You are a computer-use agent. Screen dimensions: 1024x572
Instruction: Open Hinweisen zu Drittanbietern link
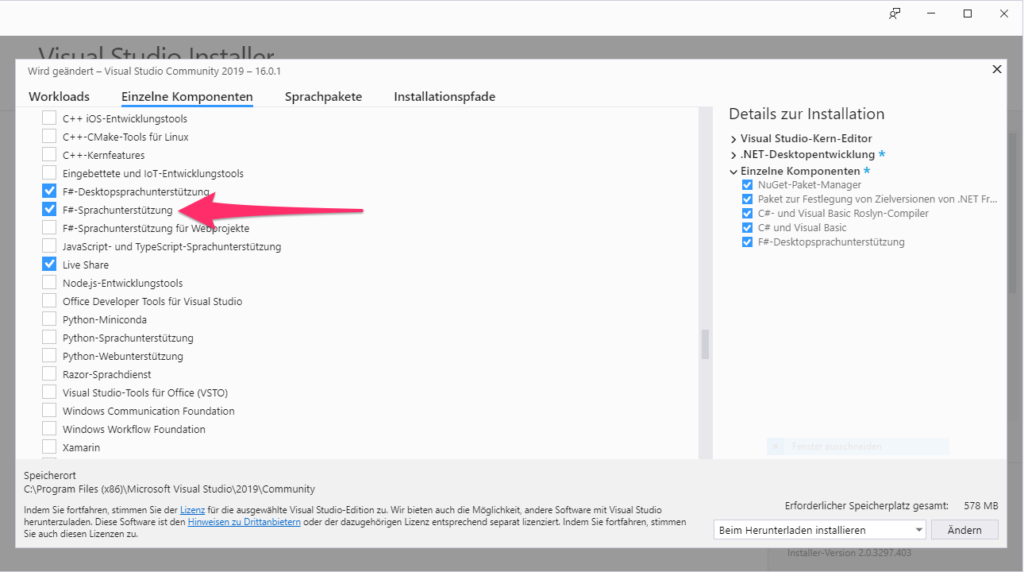(x=244, y=522)
